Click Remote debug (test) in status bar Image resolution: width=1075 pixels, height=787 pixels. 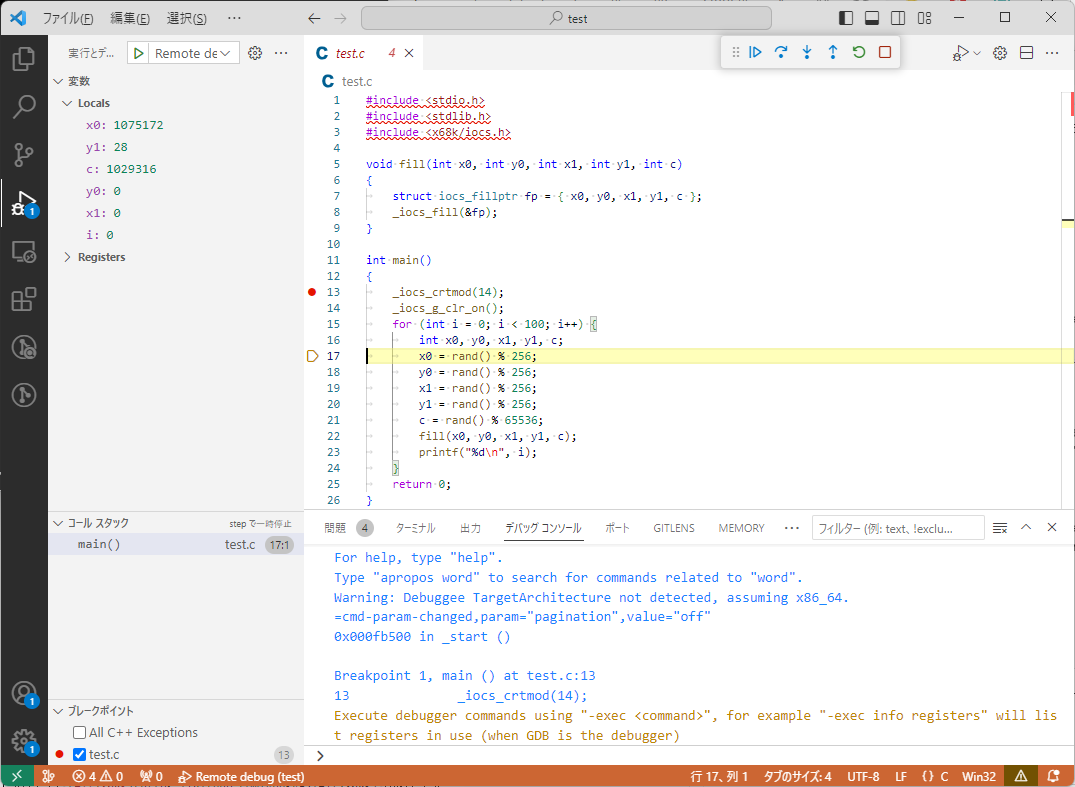pyautogui.click(x=241, y=777)
